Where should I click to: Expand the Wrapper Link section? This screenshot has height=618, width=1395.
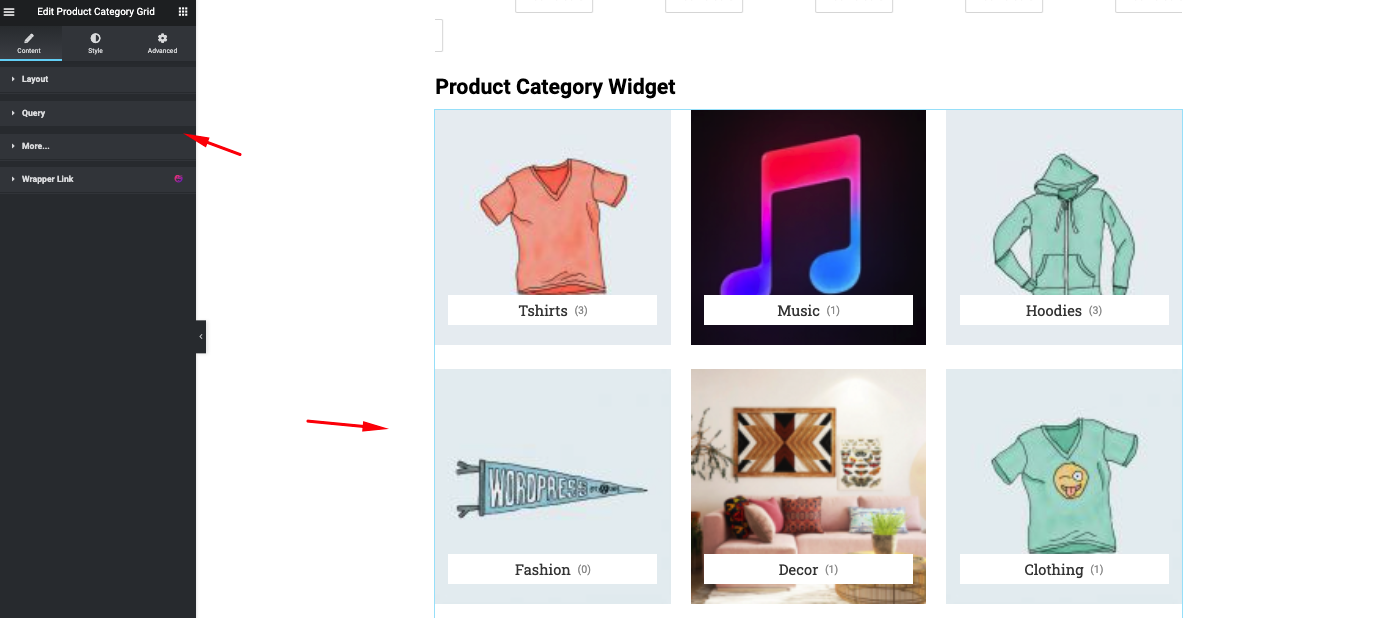(x=47, y=178)
